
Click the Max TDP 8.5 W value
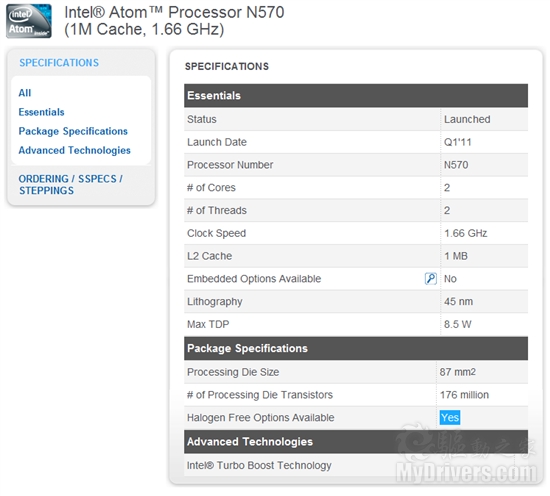[457, 324]
